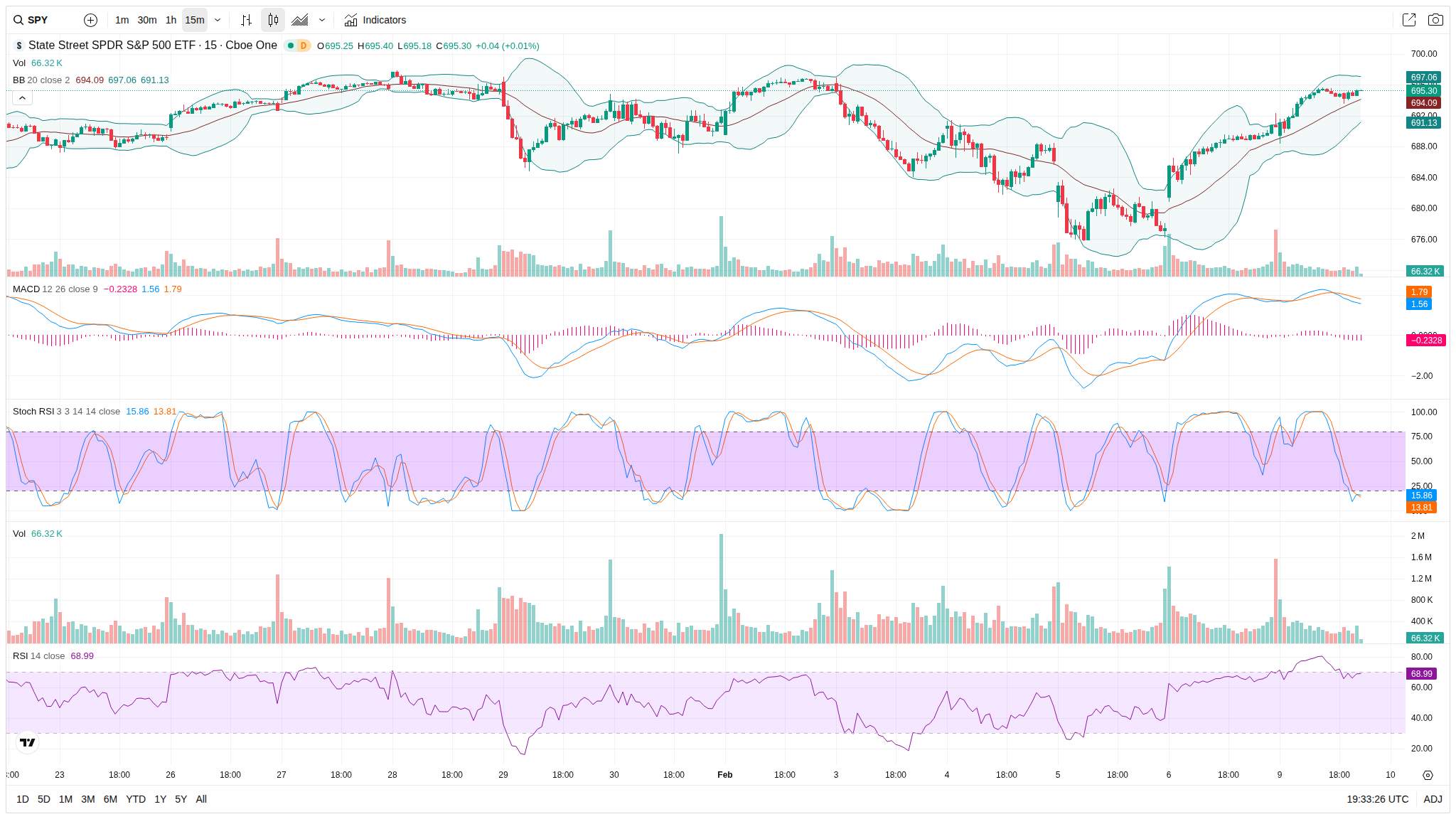The height and width of the screenshot is (819, 1456).
Task: Open the Indicators panel
Action: pos(375,20)
